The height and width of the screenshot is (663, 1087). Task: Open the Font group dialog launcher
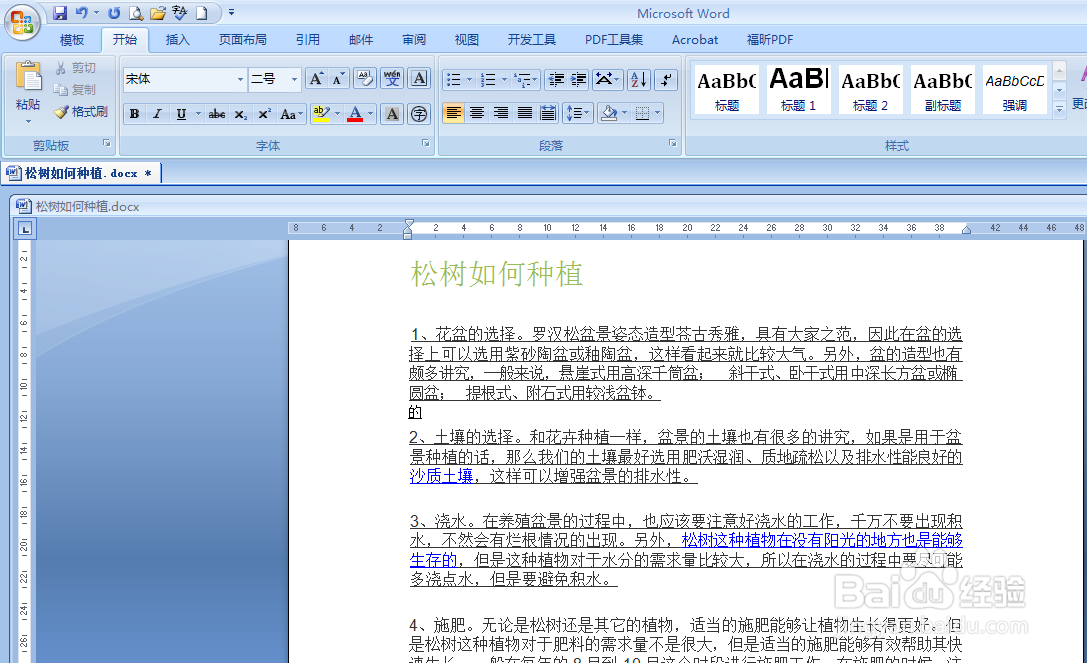428,145
